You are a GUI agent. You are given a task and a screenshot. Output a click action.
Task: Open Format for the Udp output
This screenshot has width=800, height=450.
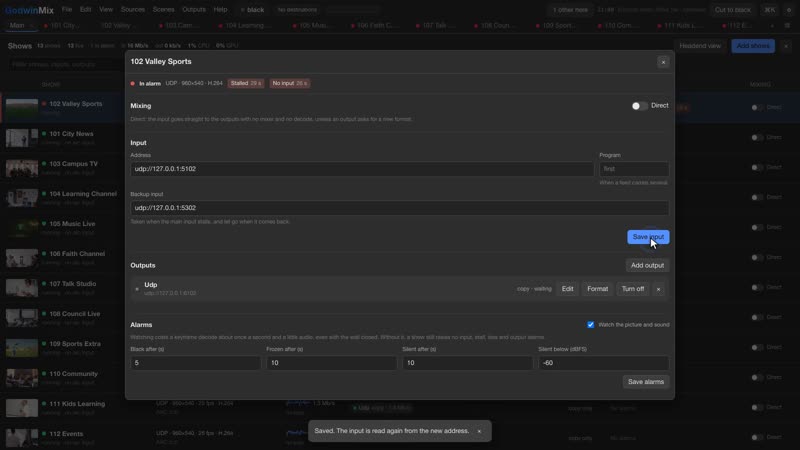click(597, 289)
